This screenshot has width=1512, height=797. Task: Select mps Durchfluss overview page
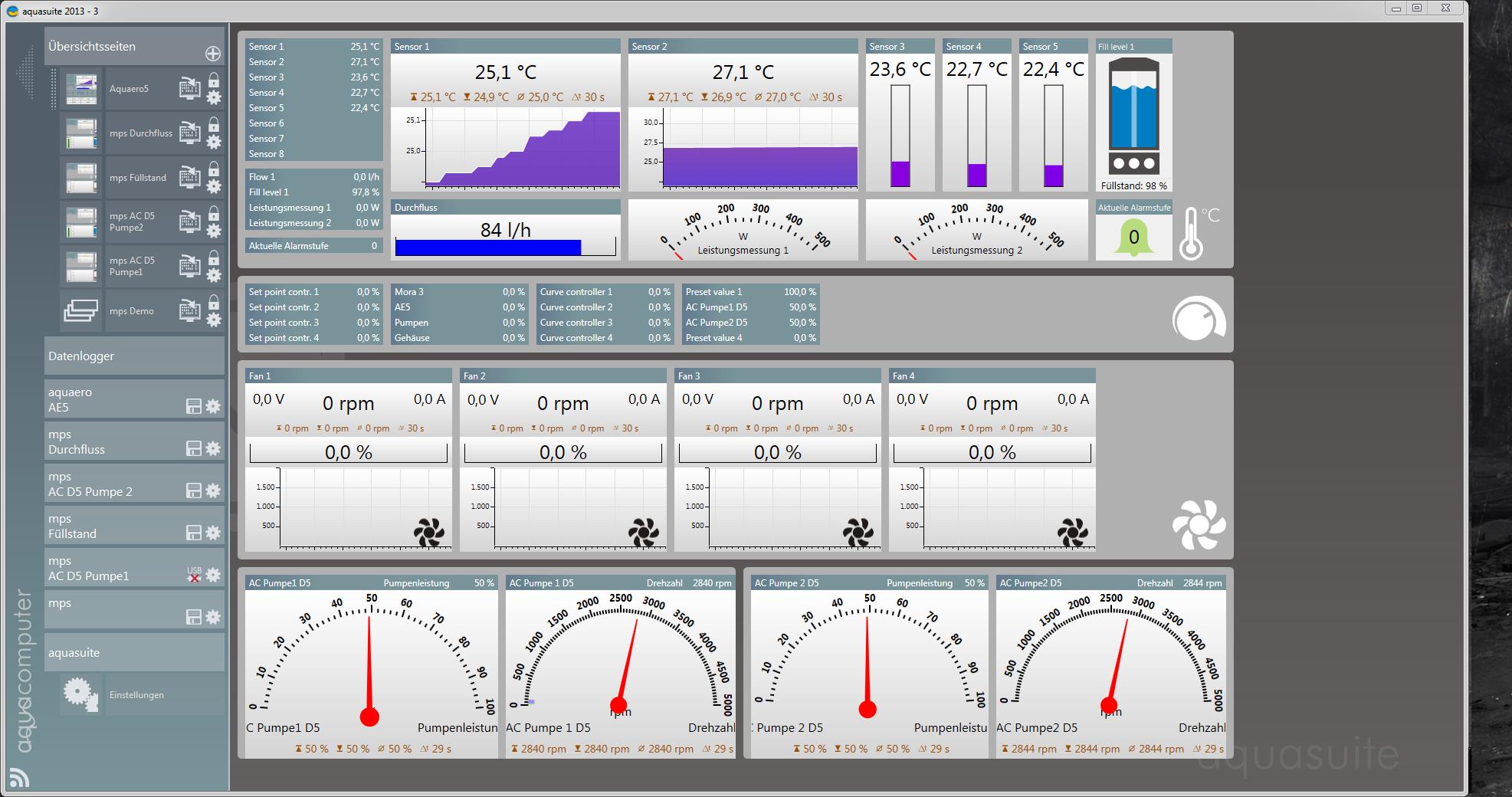(x=140, y=133)
